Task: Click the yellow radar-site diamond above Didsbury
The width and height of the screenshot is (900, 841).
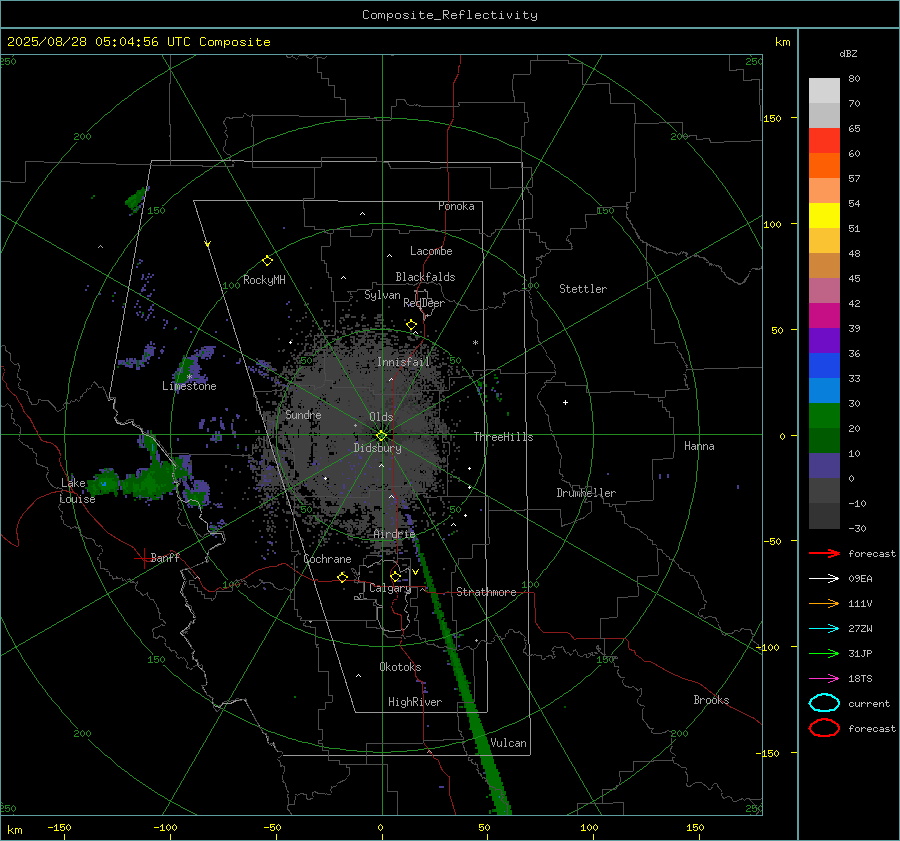Action: click(x=381, y=435)
